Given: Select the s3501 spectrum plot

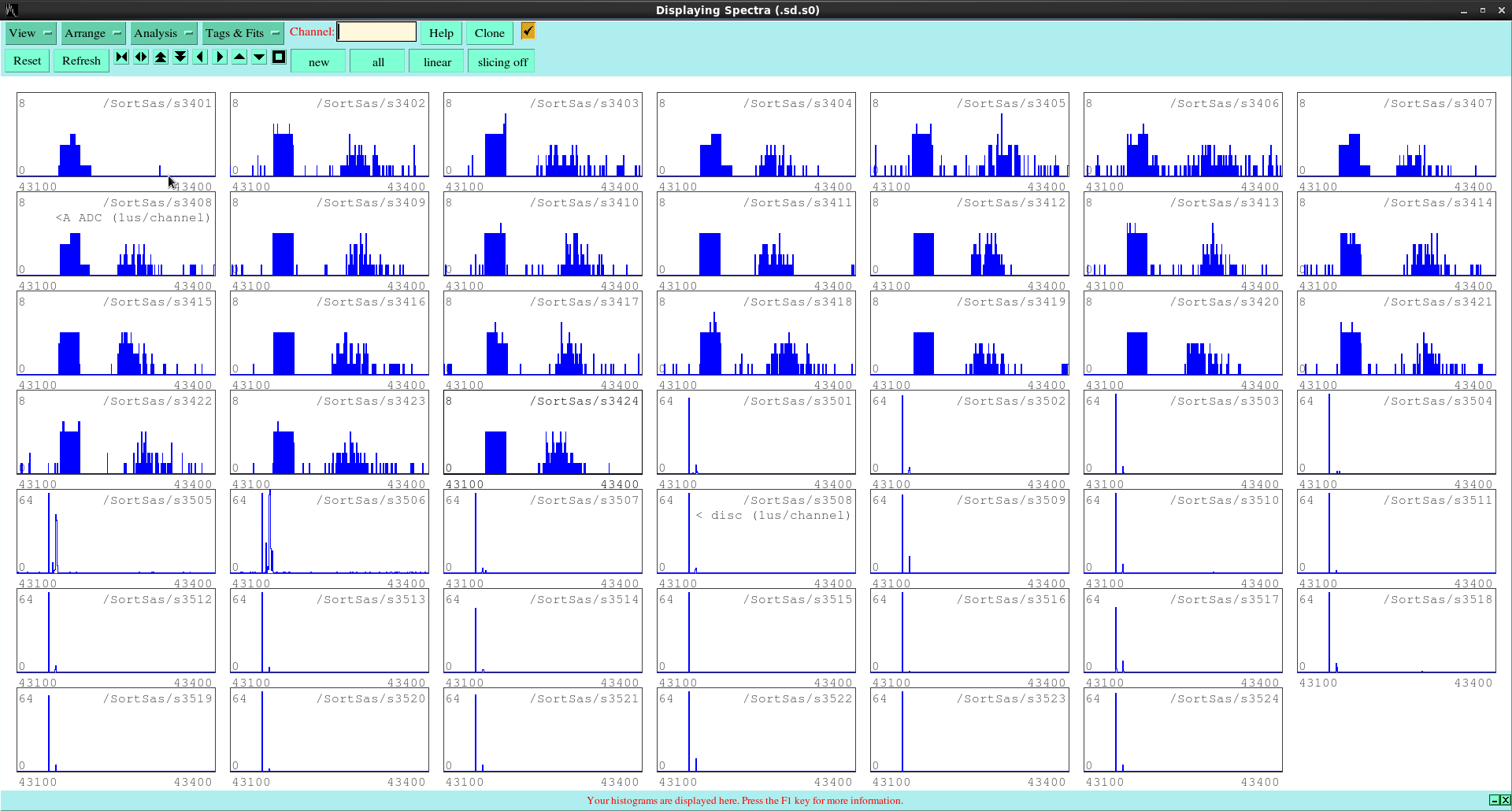Looking at the screenshot, I should coord(756,432).
